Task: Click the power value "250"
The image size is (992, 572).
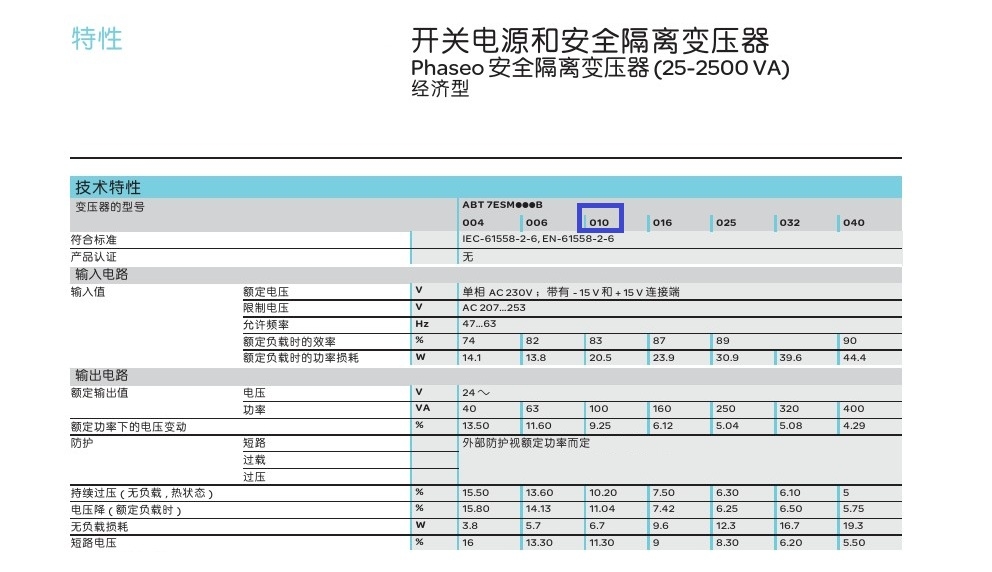Action: (x=726, y=409)
